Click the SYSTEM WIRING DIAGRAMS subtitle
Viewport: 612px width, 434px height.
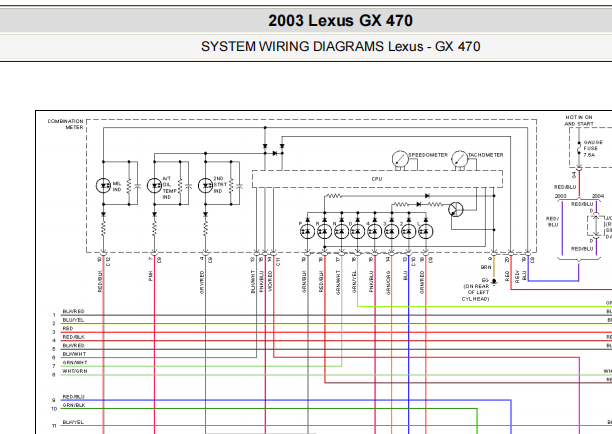[340, 47]
